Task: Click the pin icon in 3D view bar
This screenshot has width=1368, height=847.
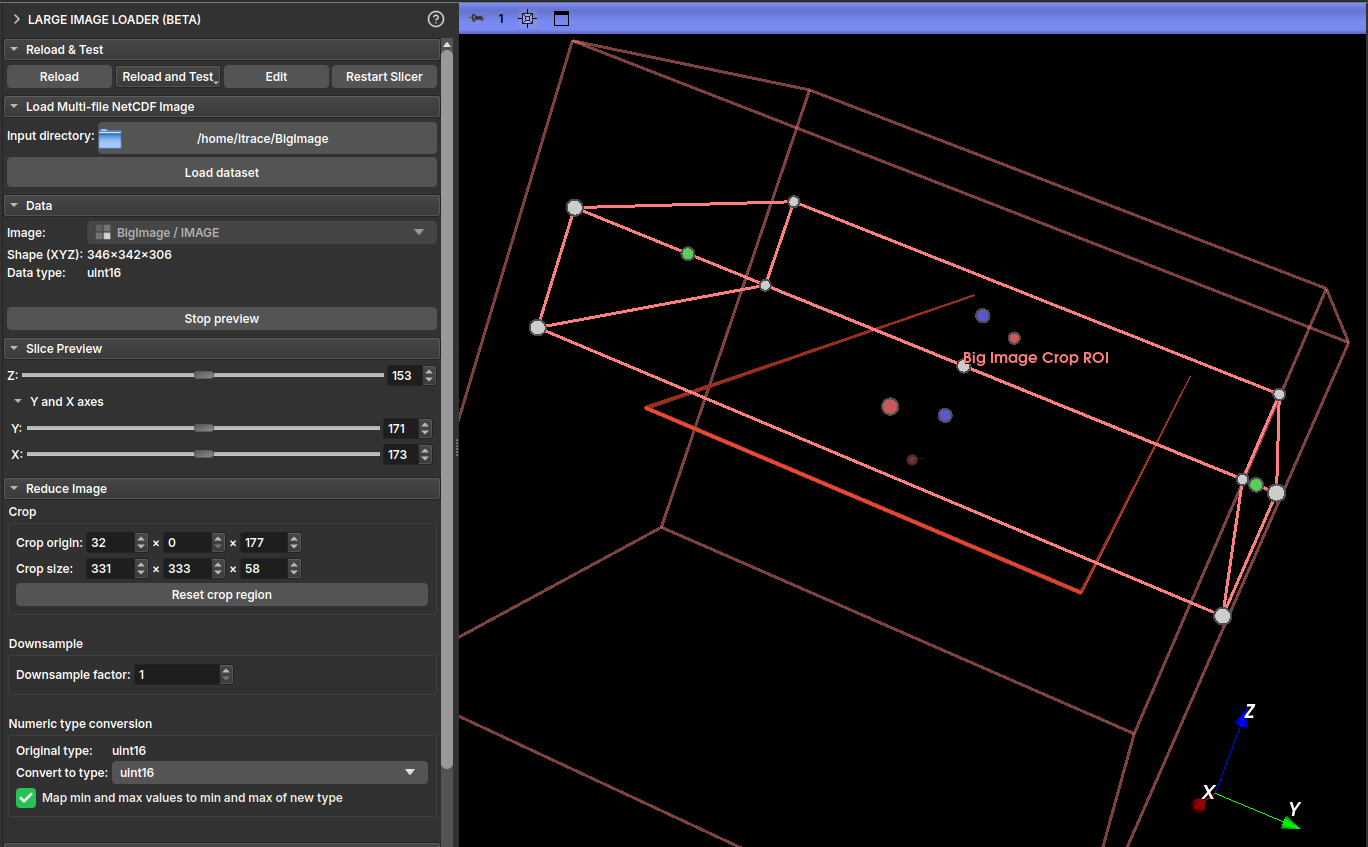Action: tap(477, 18)
